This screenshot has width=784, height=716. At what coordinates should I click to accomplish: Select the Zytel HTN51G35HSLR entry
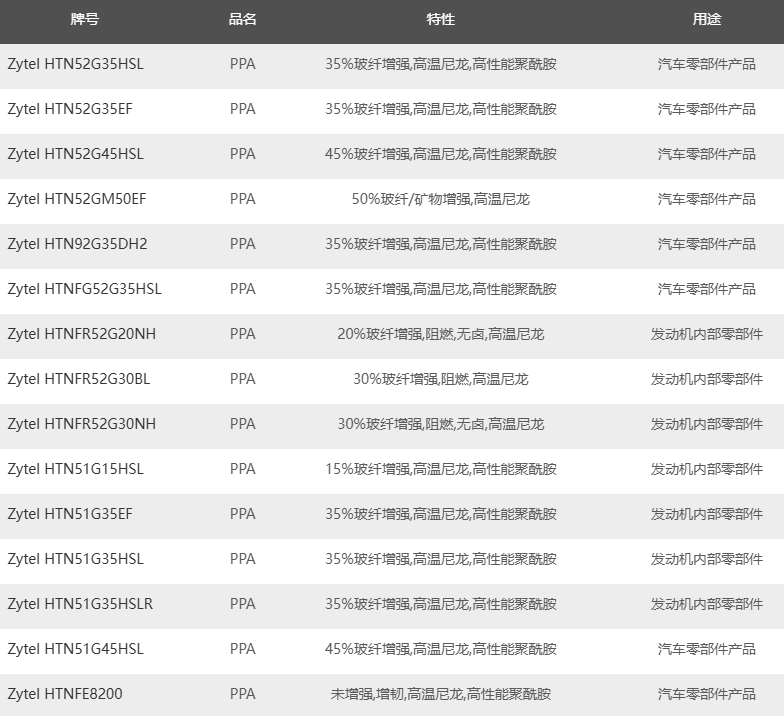(x=80, y=604)
